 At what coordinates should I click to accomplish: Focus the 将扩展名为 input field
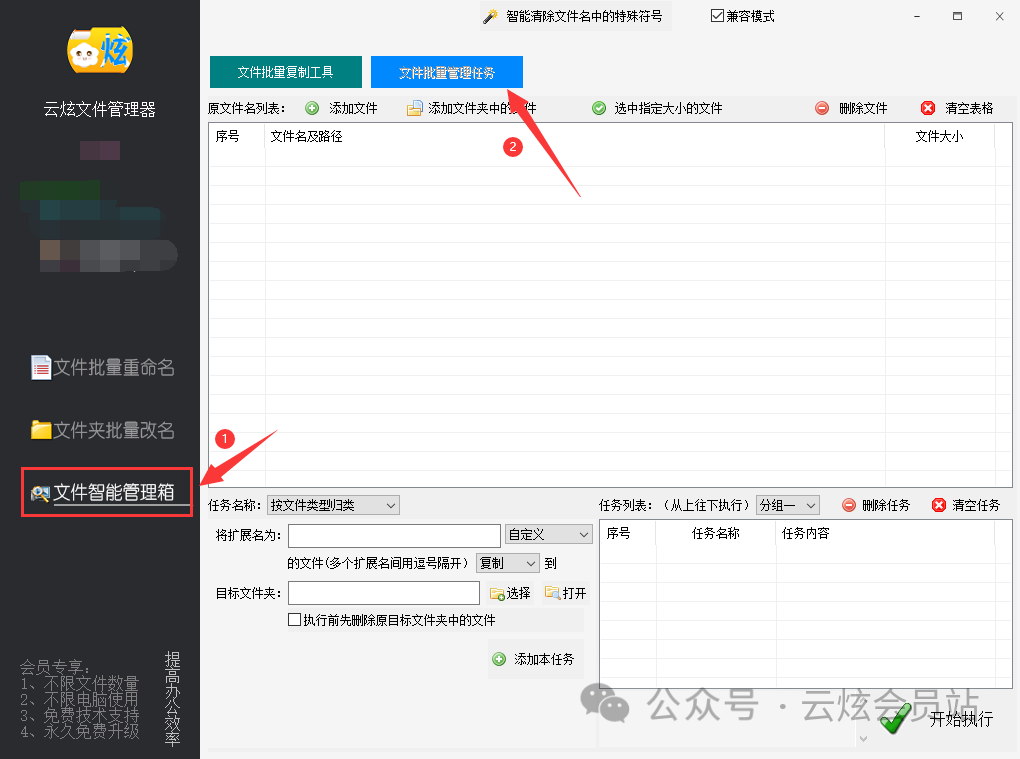point(394,535)
